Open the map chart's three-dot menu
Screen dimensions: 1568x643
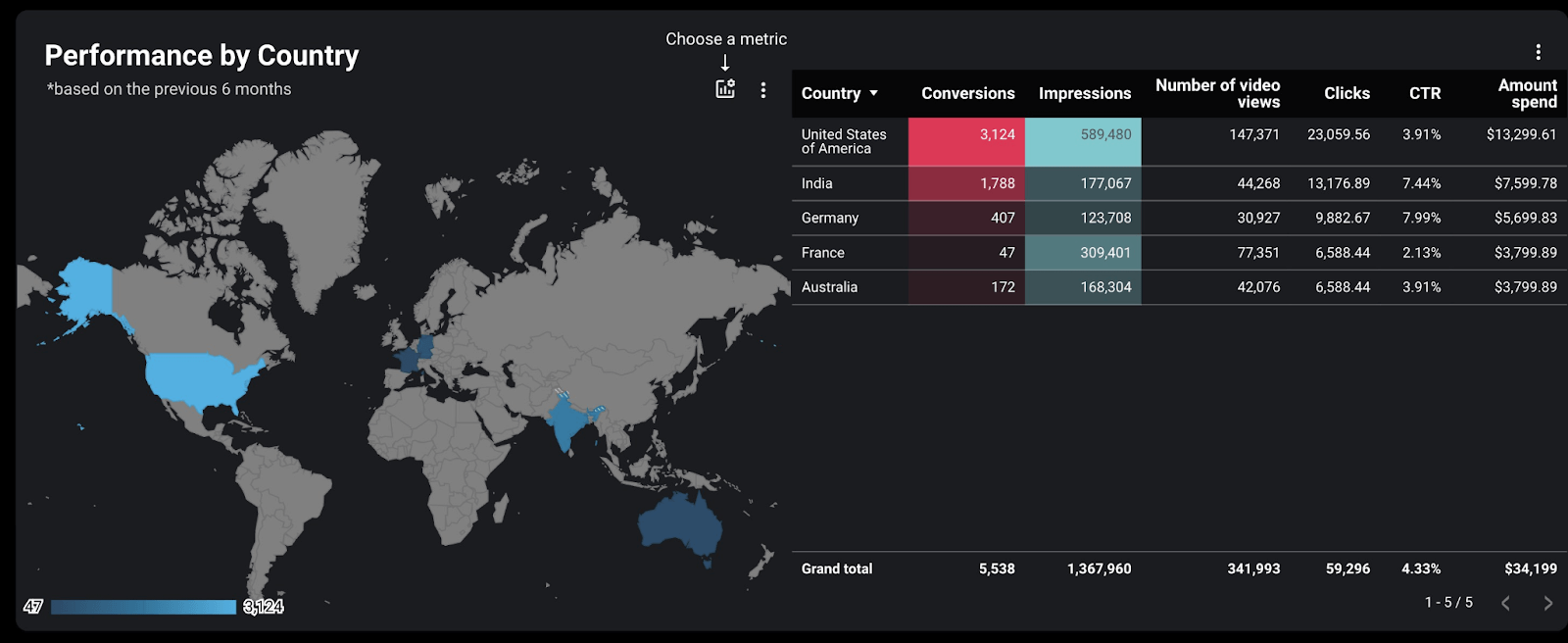click(763, 90)
